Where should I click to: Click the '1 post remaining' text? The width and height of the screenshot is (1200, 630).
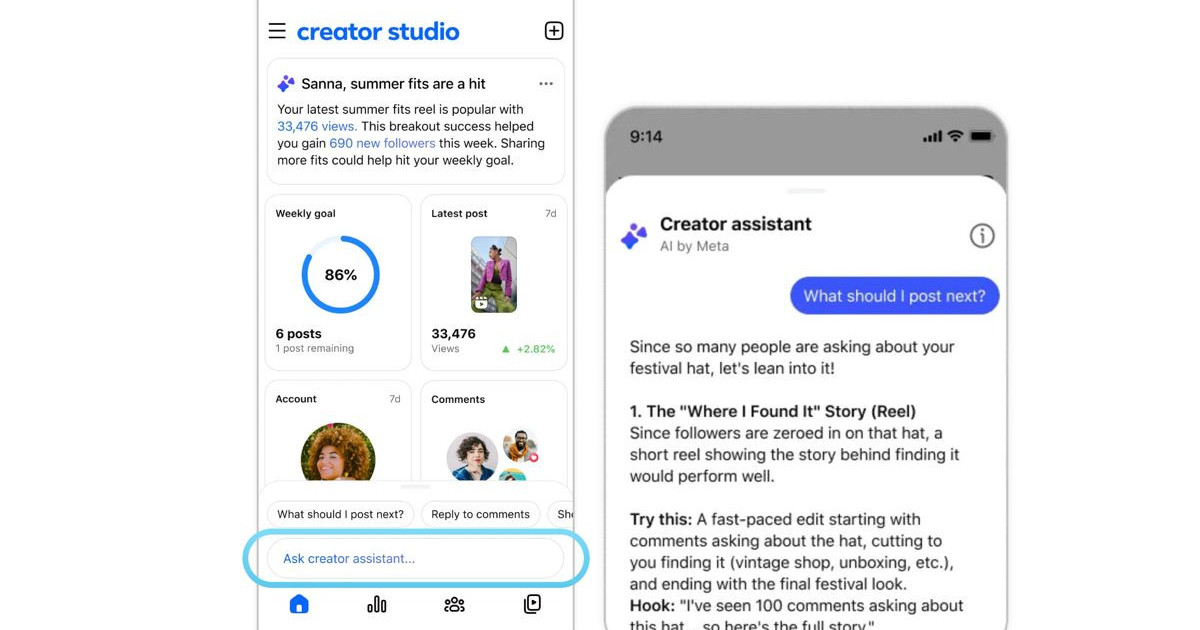315,348
